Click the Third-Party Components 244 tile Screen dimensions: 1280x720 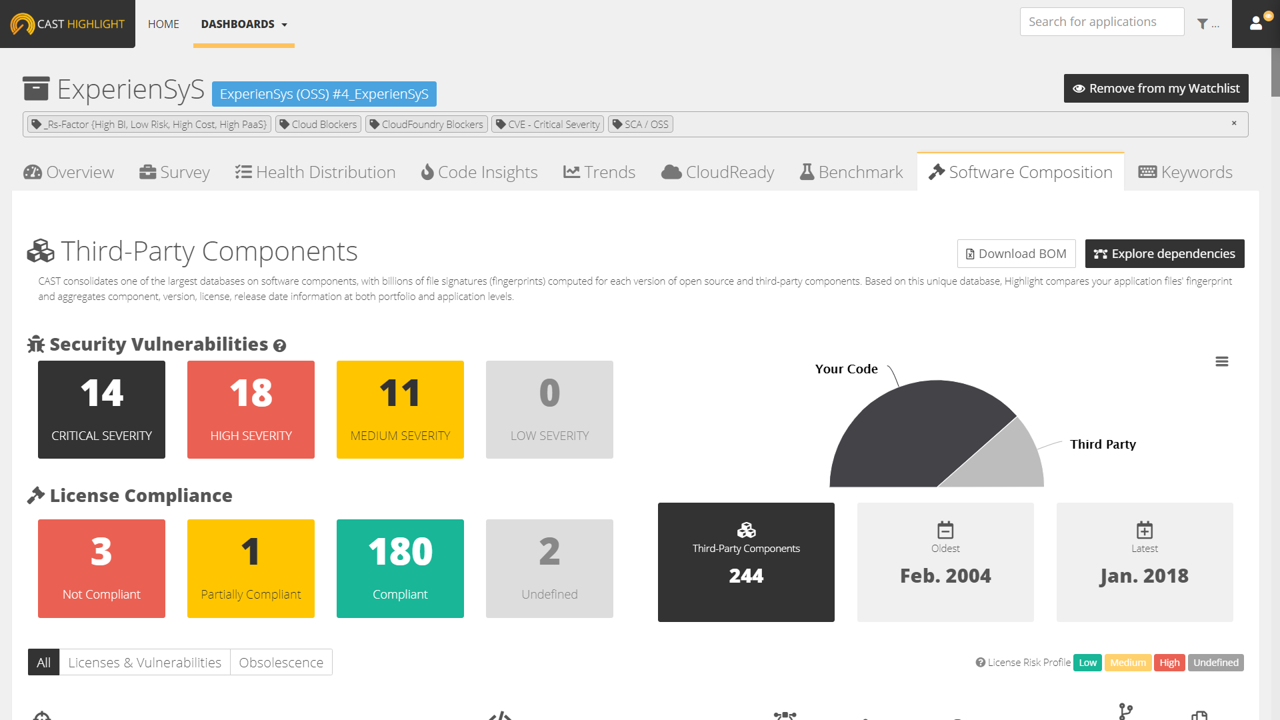(x=746, y=562)
